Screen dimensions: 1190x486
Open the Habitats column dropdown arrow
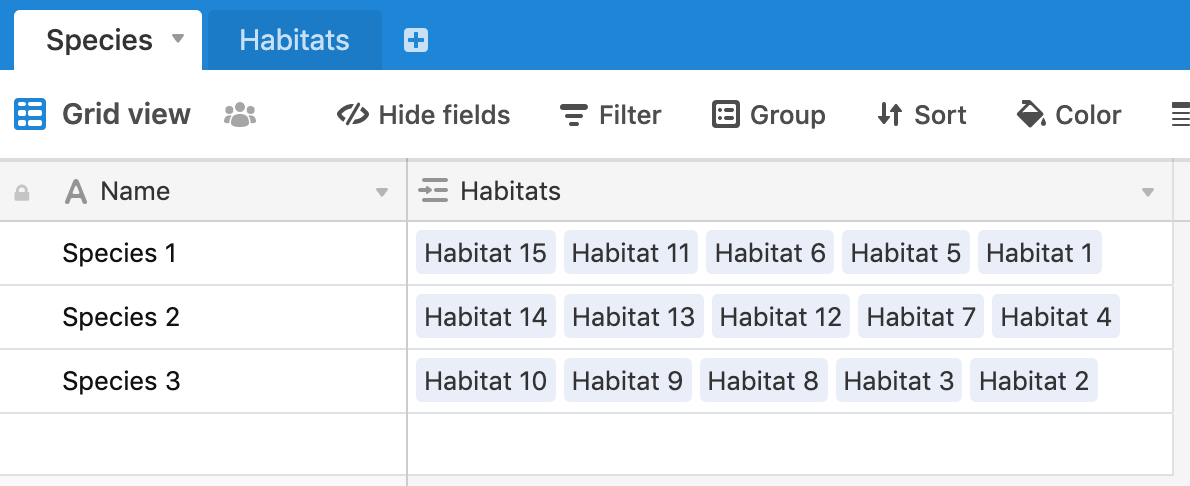pyautogui.click(x=1148, y=193)
